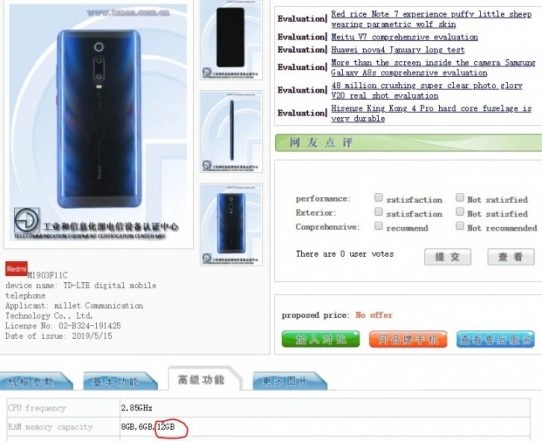Check Not satisfied for performance
Screen dimensions: 542x441
(x=460, y=197)
